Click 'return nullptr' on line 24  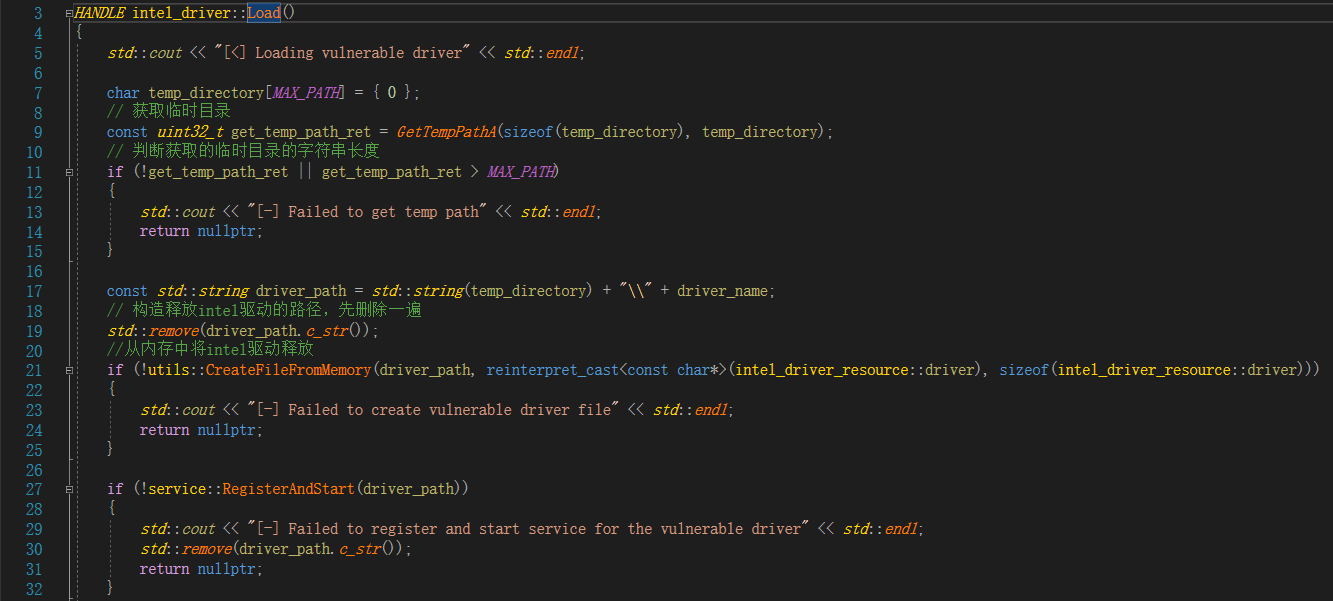pyautogui.click(x=200, y=430)
